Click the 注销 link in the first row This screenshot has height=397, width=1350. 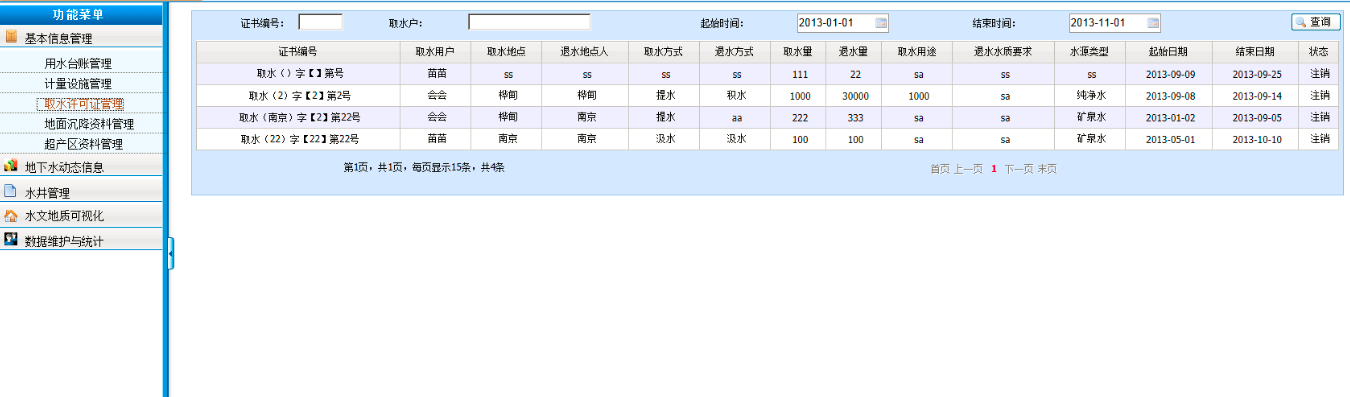point(1319,74)
